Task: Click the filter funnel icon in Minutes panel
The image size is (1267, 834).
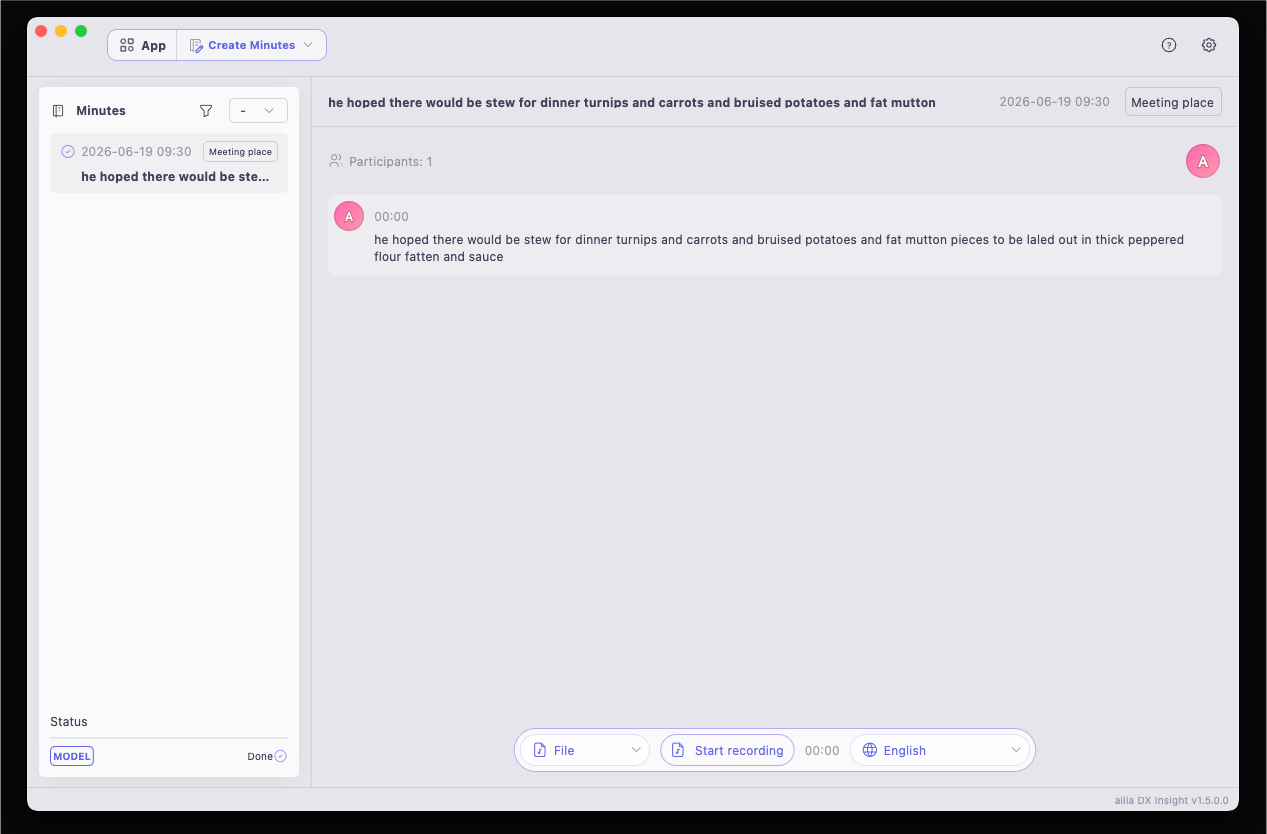Action: (206, 111)
